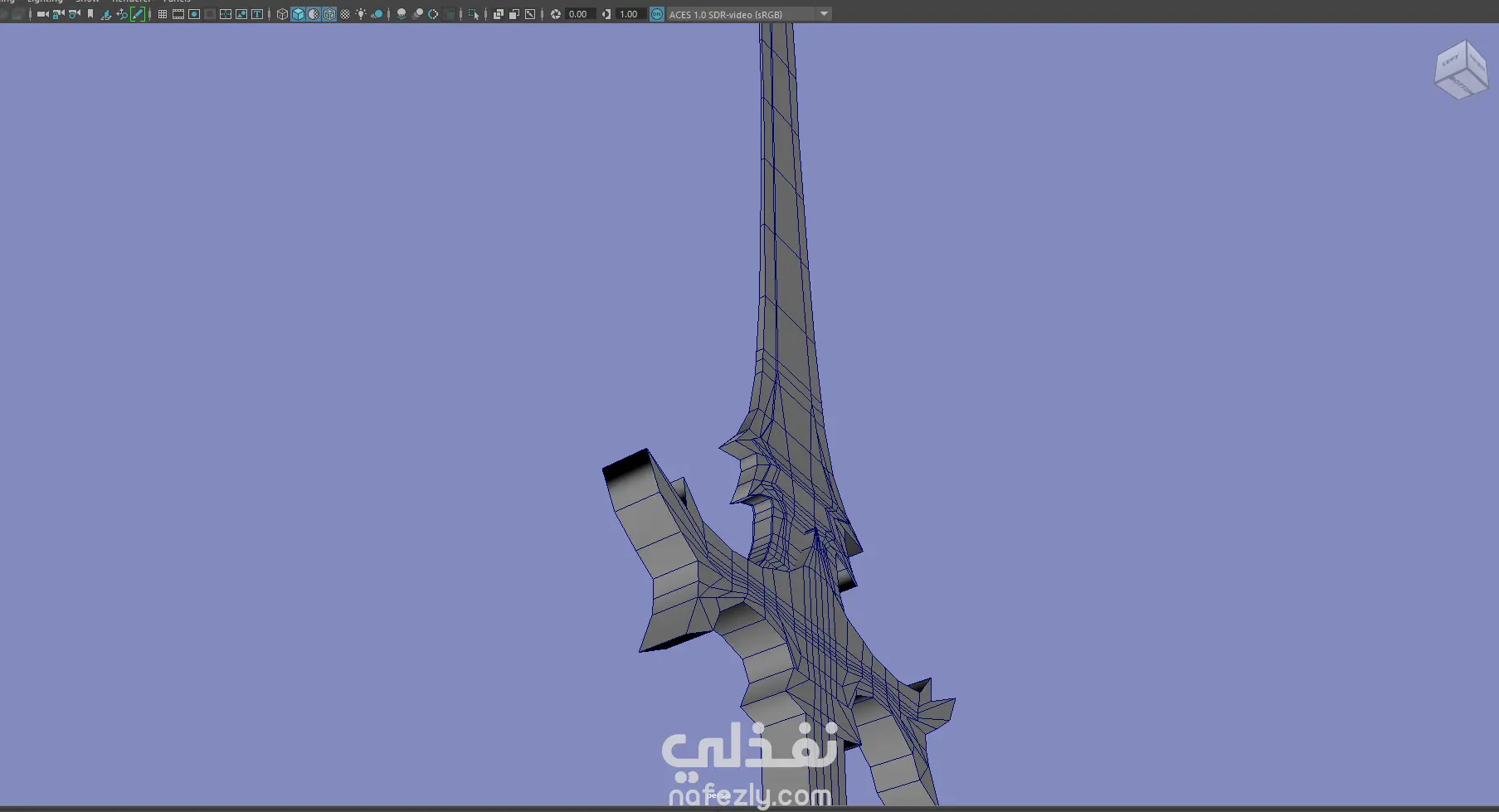Click the camera Bookmarks icon

coord(90,14)
